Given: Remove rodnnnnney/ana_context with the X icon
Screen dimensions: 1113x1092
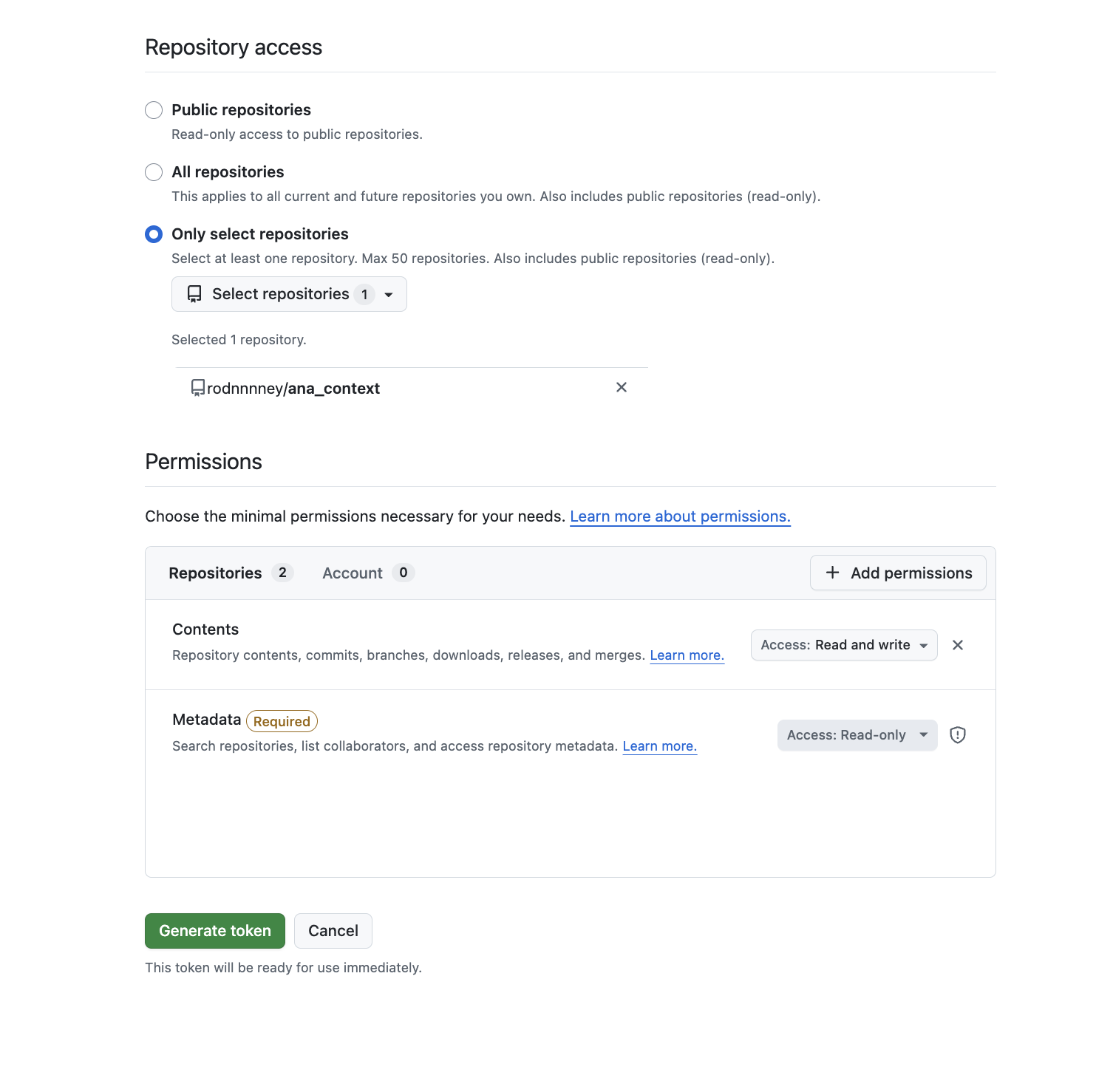Looking at the screenshot, I should pos(621,387).
